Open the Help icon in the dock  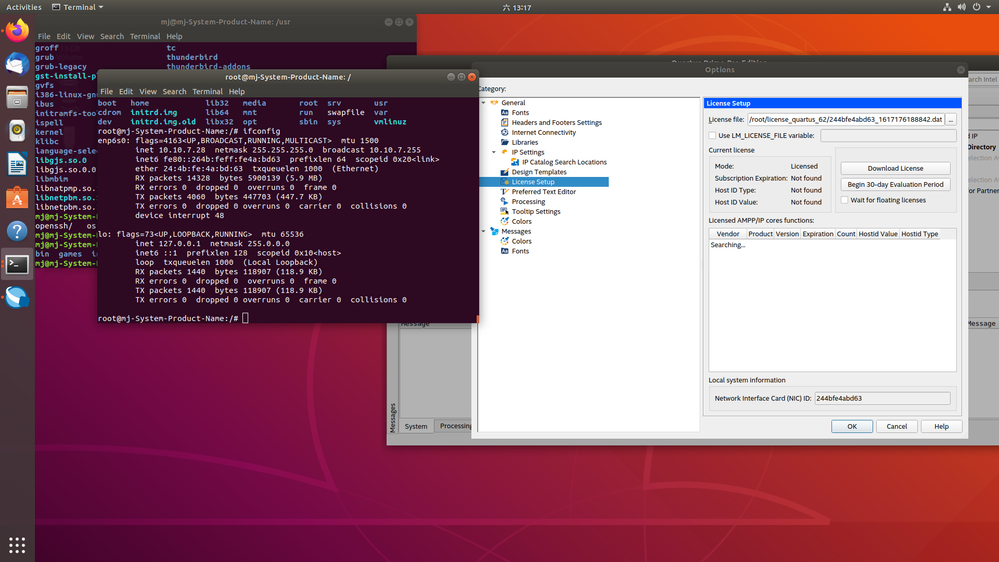coord(17,231)
